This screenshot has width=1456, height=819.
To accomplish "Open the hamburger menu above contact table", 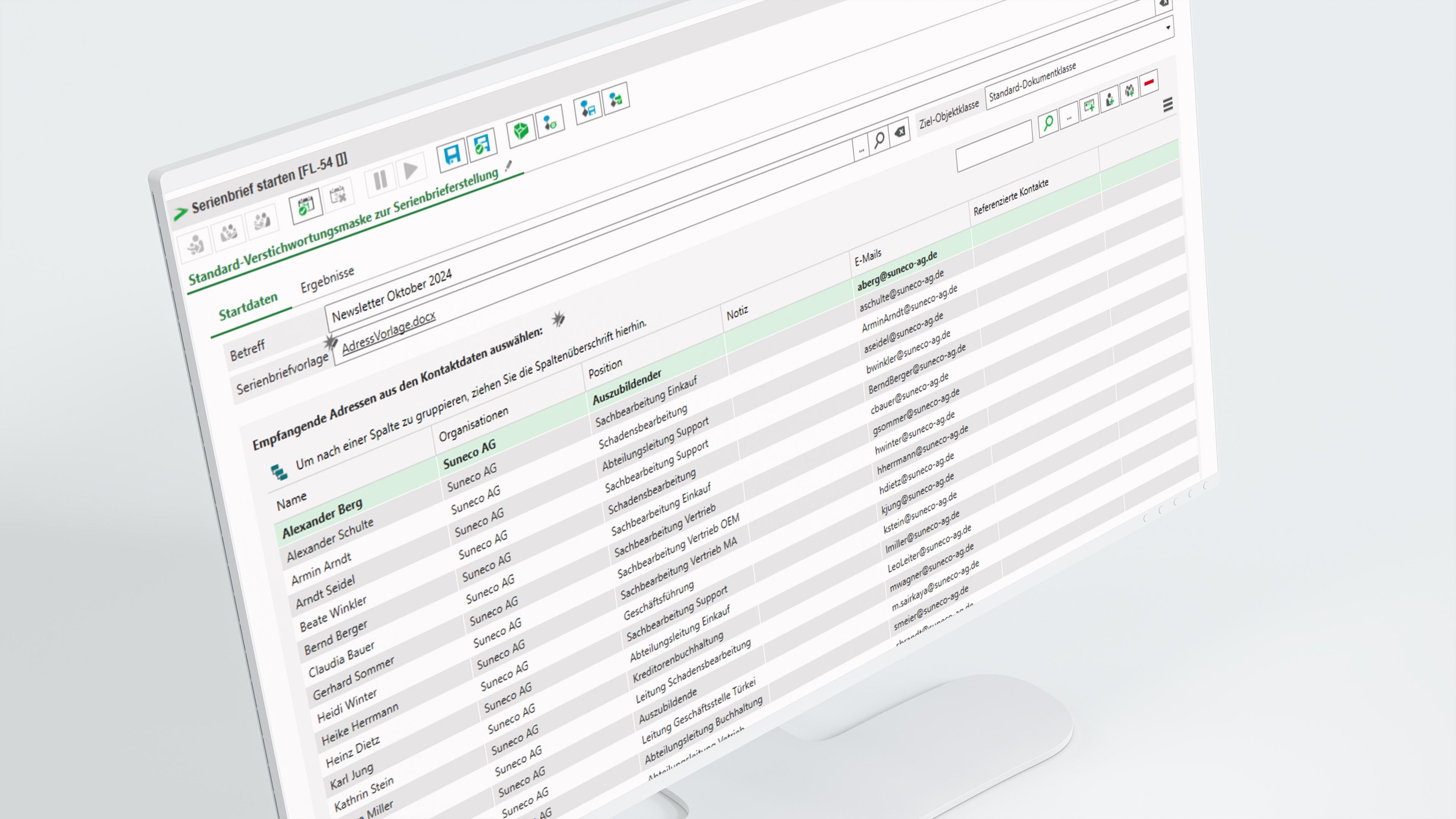I will pos(1168,105).
